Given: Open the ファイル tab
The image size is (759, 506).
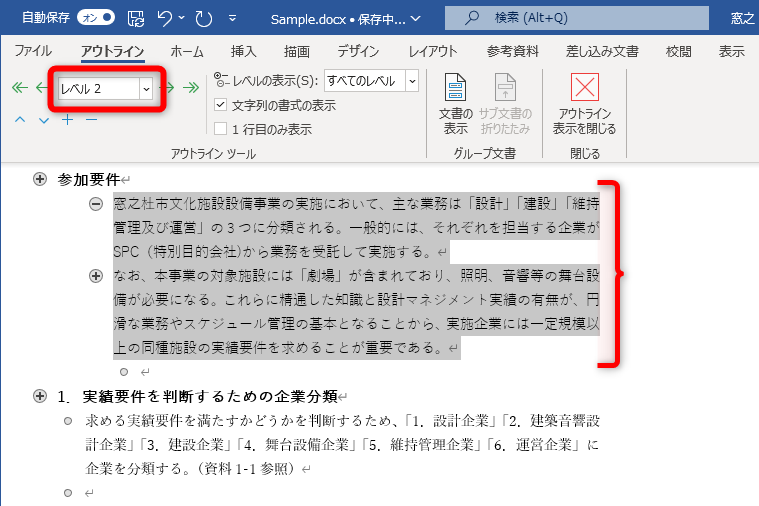Looking at the screenshot, I should (x=33, y=51).
